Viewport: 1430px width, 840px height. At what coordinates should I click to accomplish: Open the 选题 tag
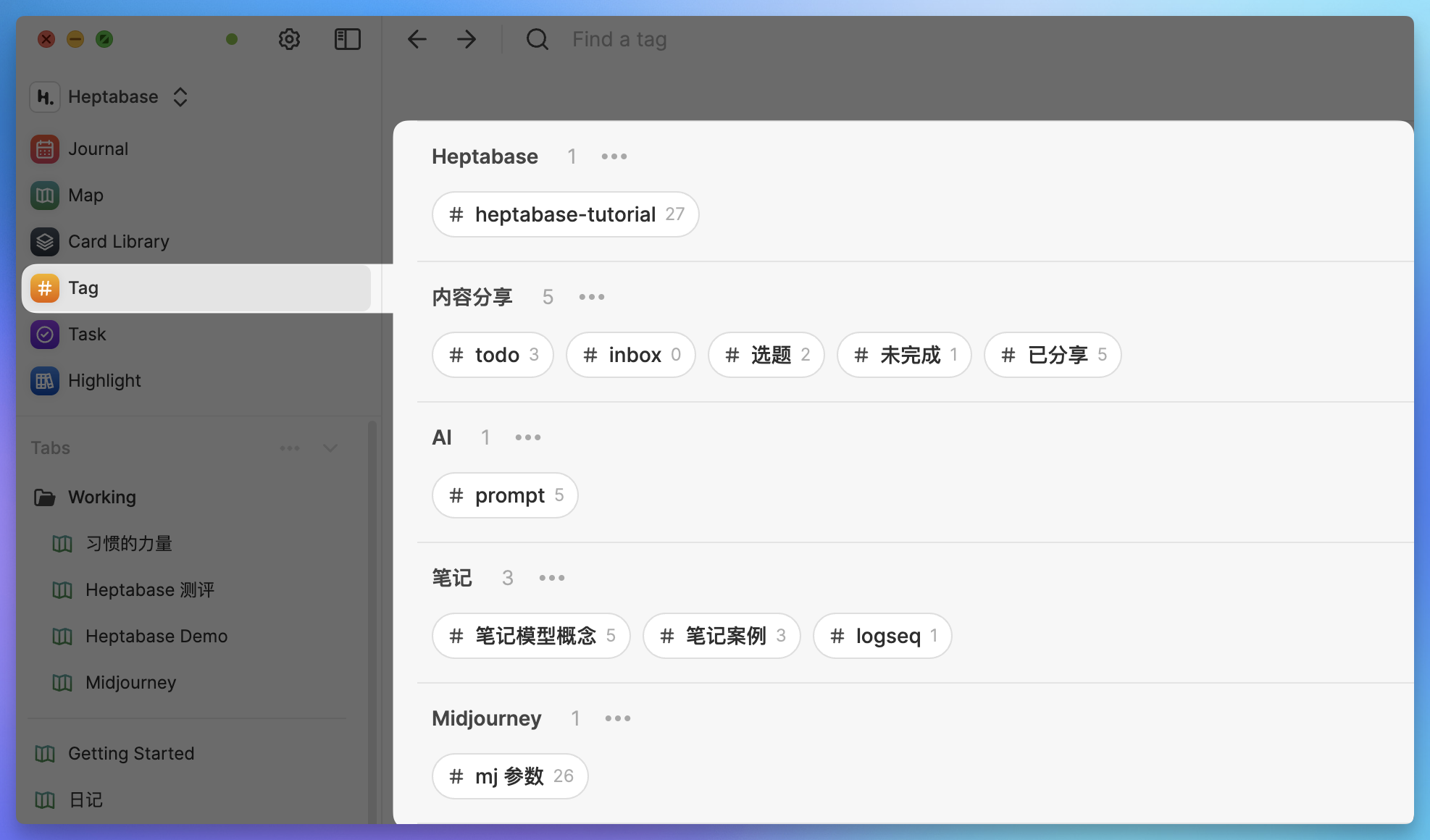tap(766, 355)
